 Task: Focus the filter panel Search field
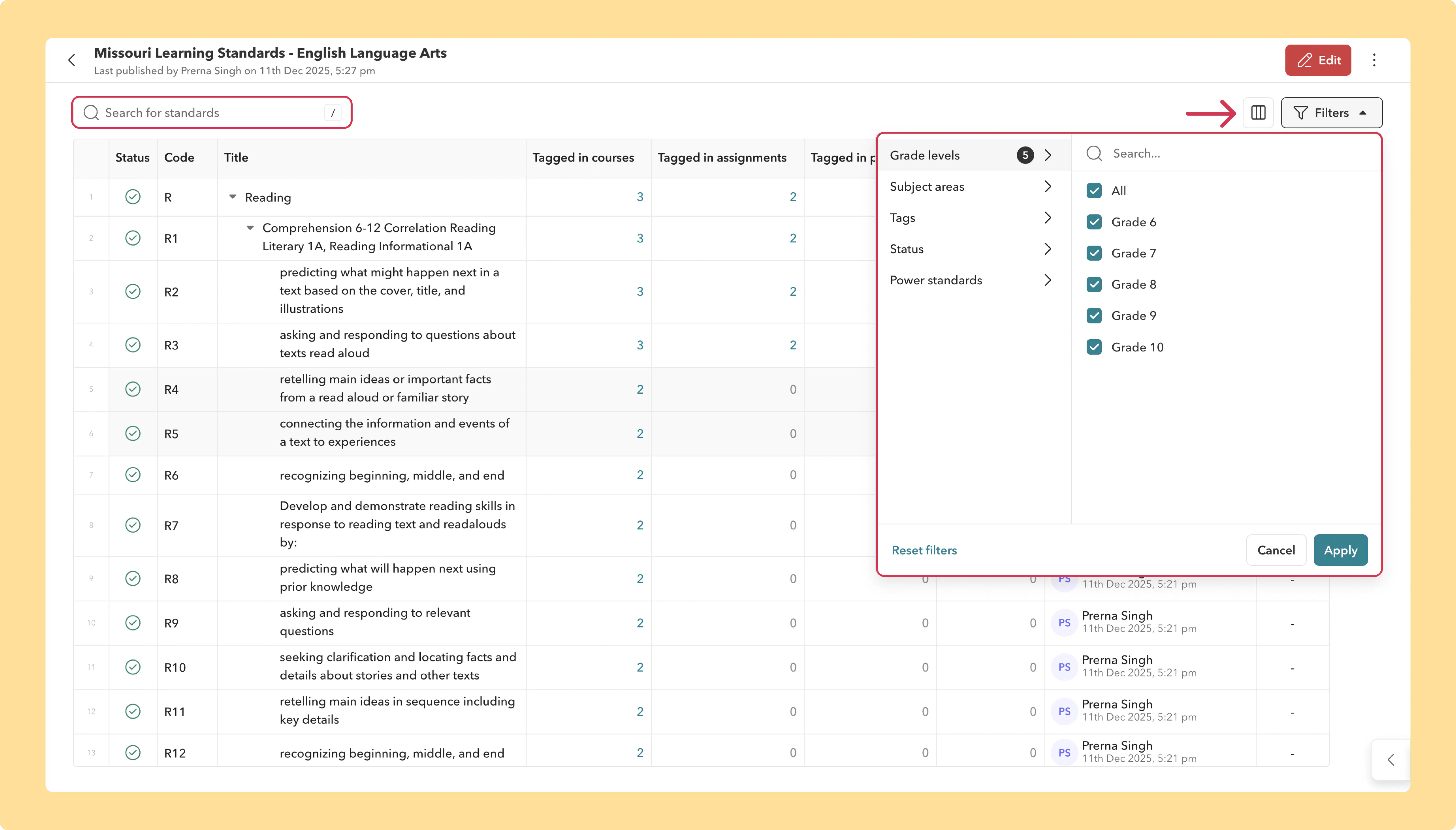coord(1226,153)
